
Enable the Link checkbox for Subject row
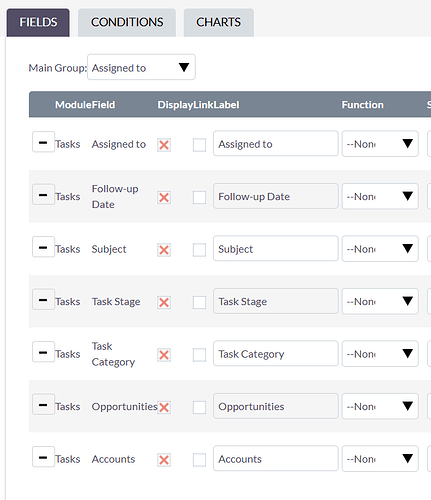tap(199, 250)
